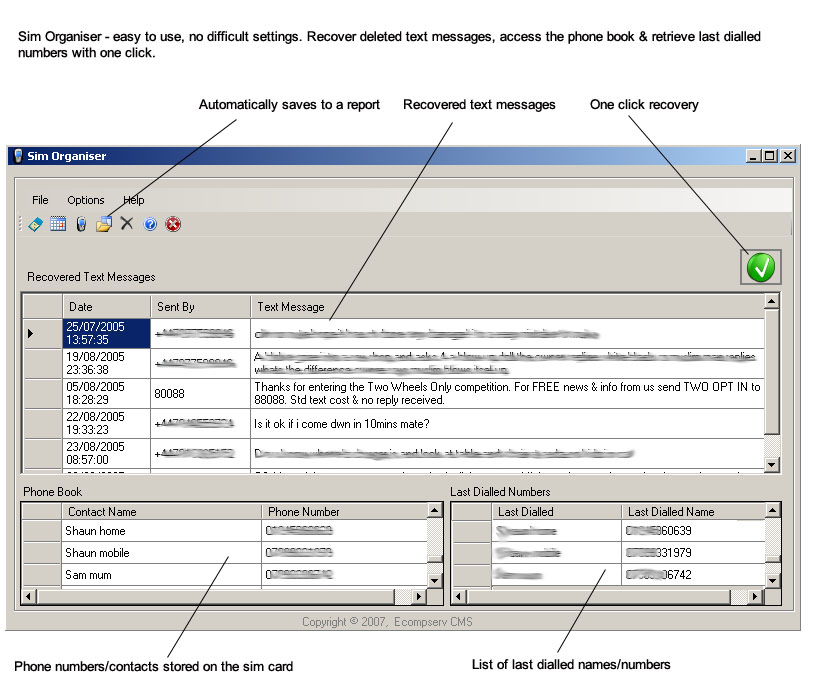Select the Shaun home contact
Screen dimensions: 817x686
(x=162, y=531)
